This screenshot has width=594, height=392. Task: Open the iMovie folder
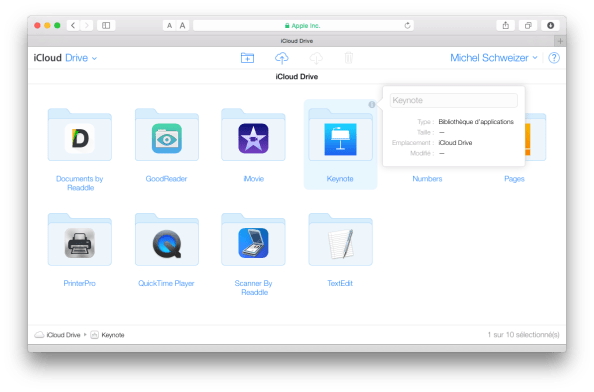[x=253, y=135]
